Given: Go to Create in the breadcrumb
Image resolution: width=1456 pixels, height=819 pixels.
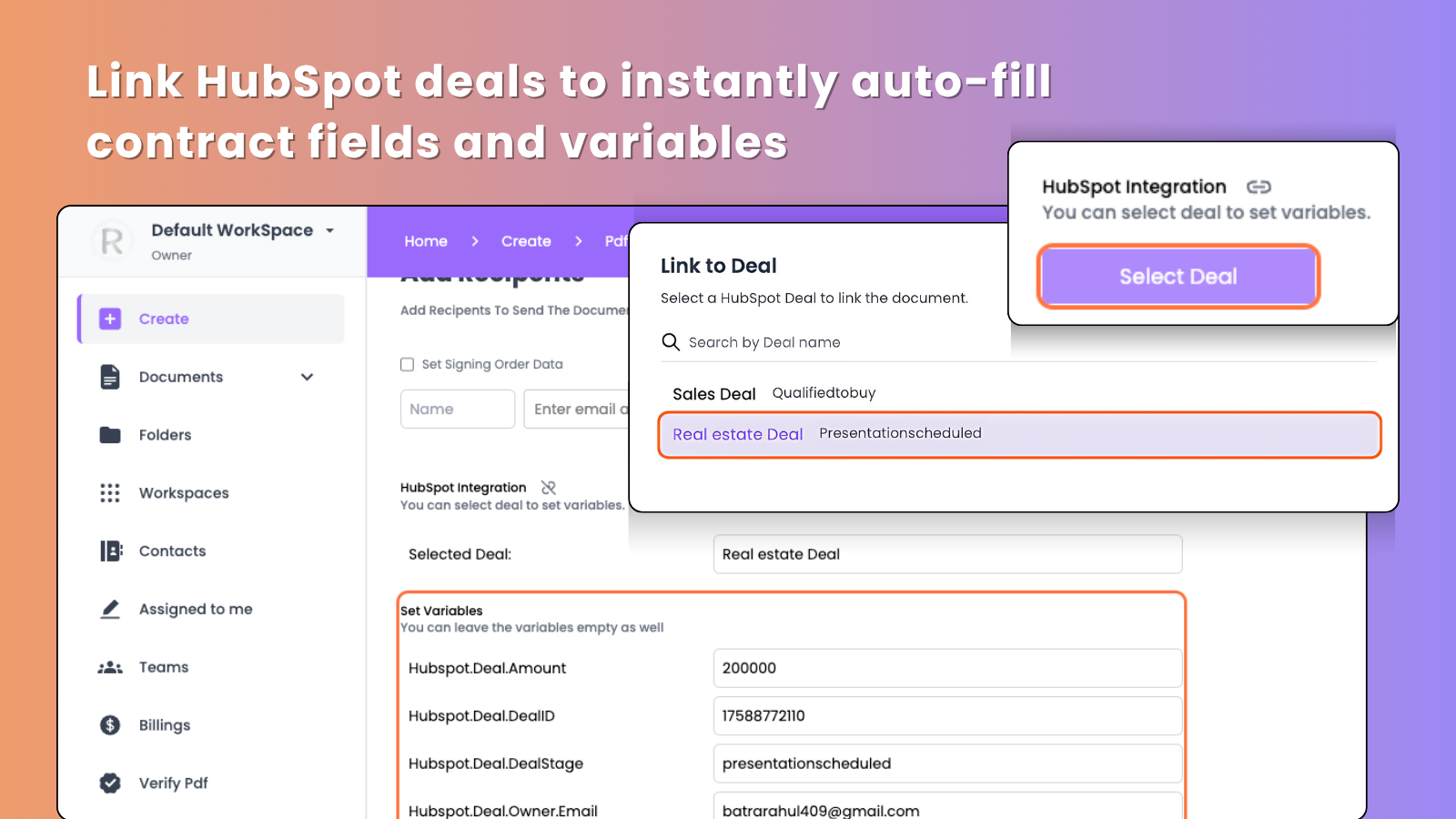Looking at the screenshot, I should coord(526,241).
